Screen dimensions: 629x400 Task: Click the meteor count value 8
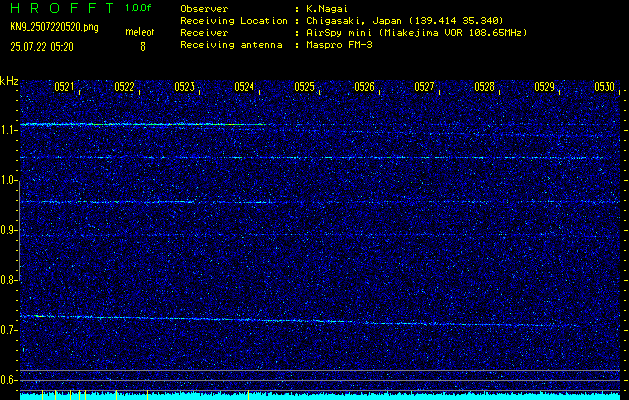143,47
